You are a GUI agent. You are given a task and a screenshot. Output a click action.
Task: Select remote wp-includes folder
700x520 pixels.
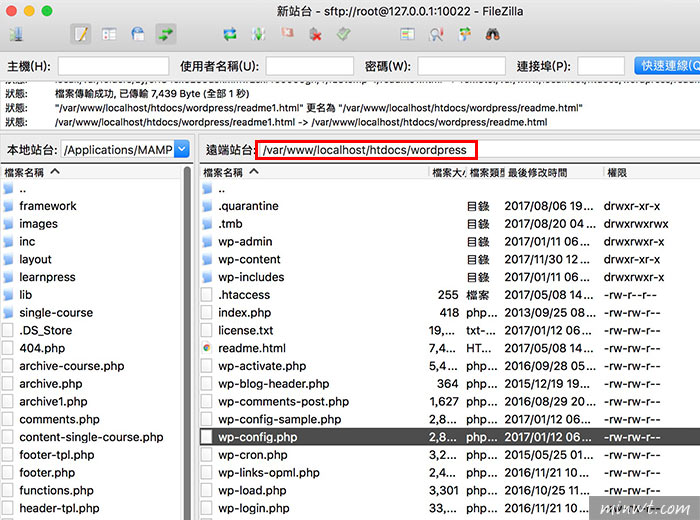point(251,277)
